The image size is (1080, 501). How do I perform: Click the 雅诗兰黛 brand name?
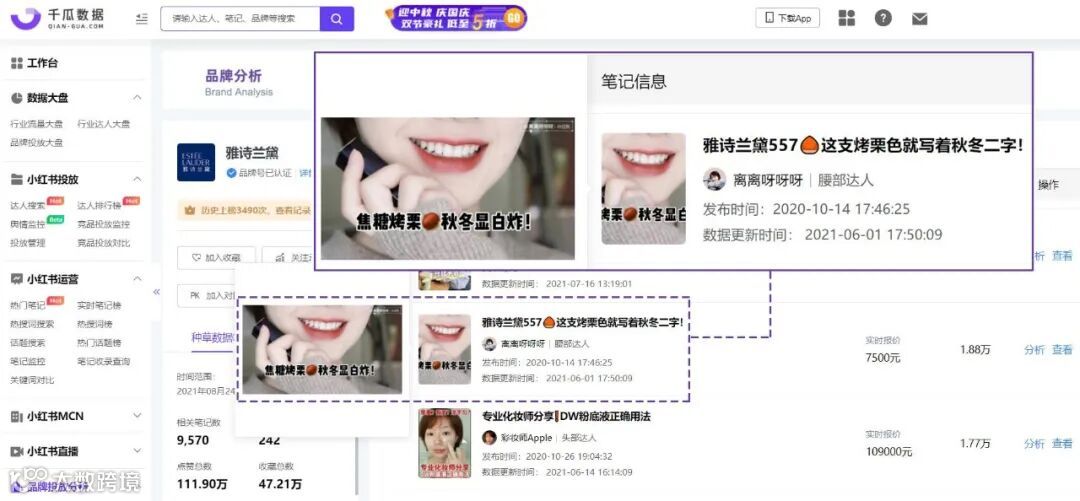pyautogui.click(x=251, y=153)
